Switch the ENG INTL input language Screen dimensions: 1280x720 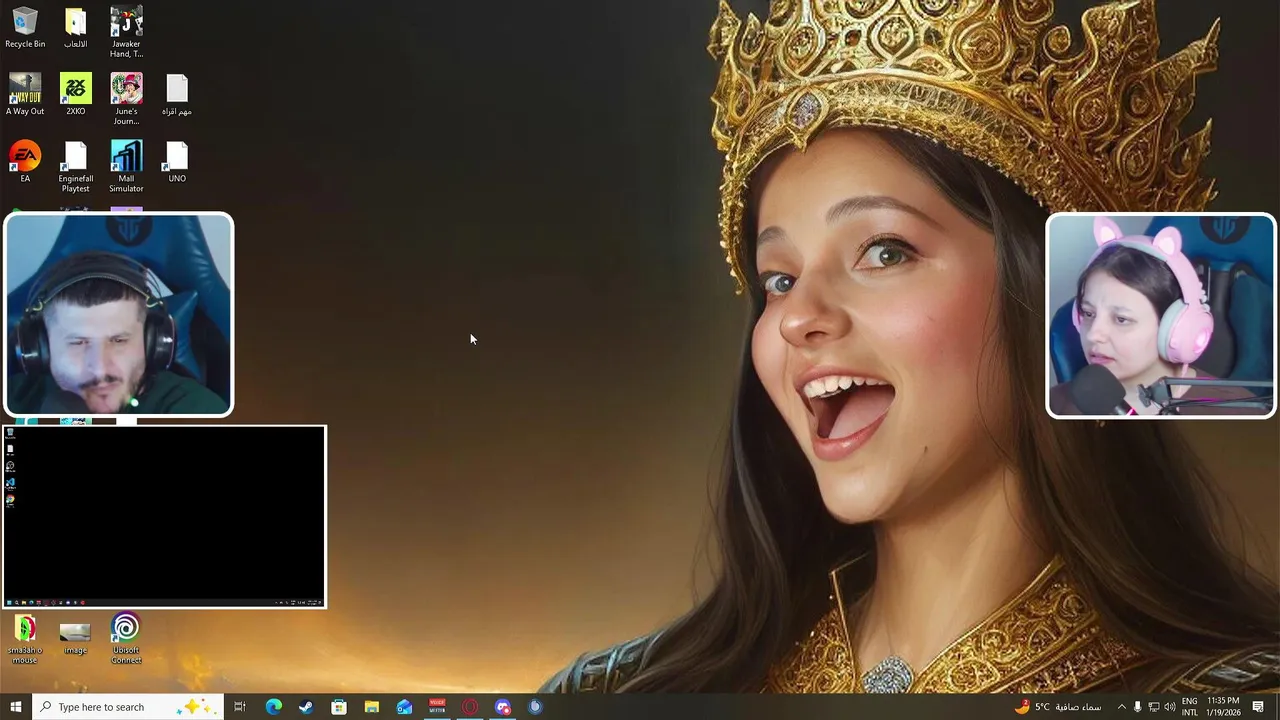1190,707
